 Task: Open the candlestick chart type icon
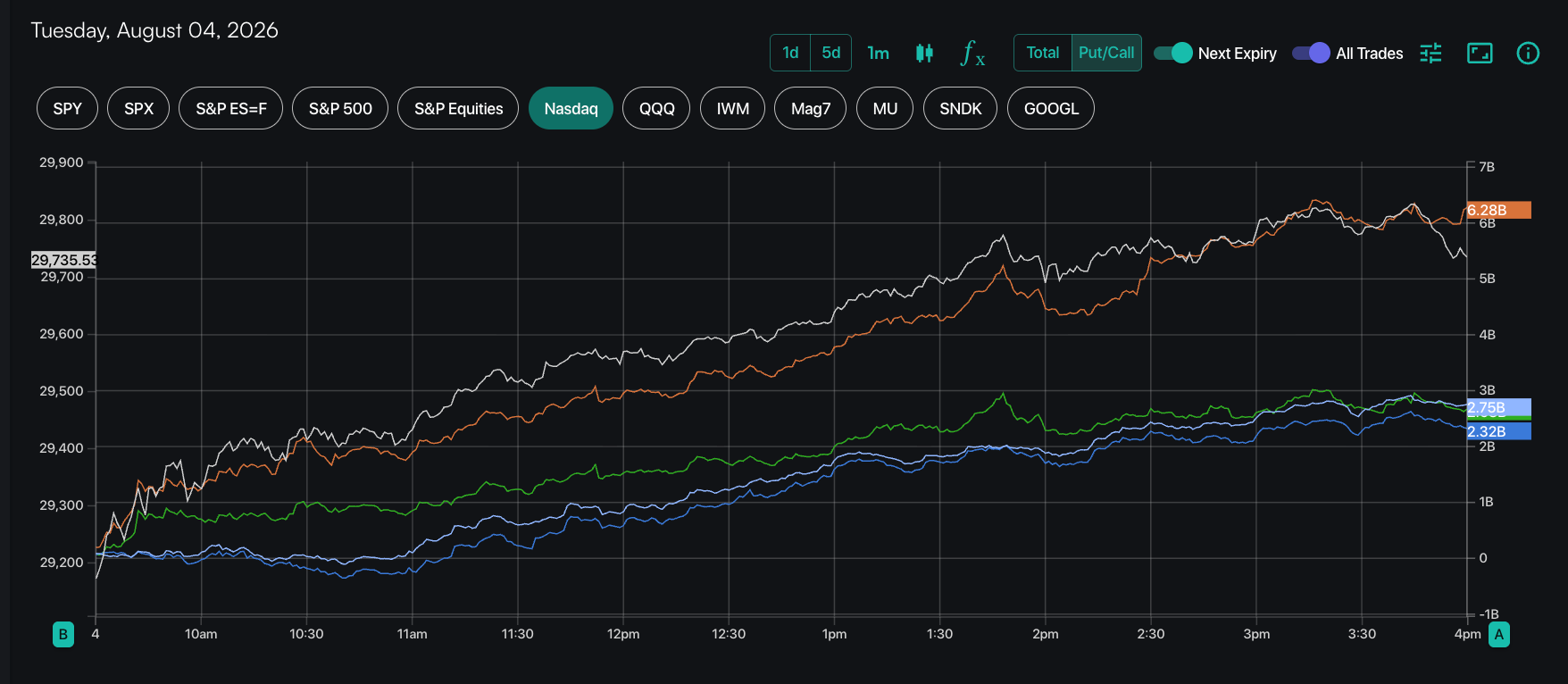point(924,53)
